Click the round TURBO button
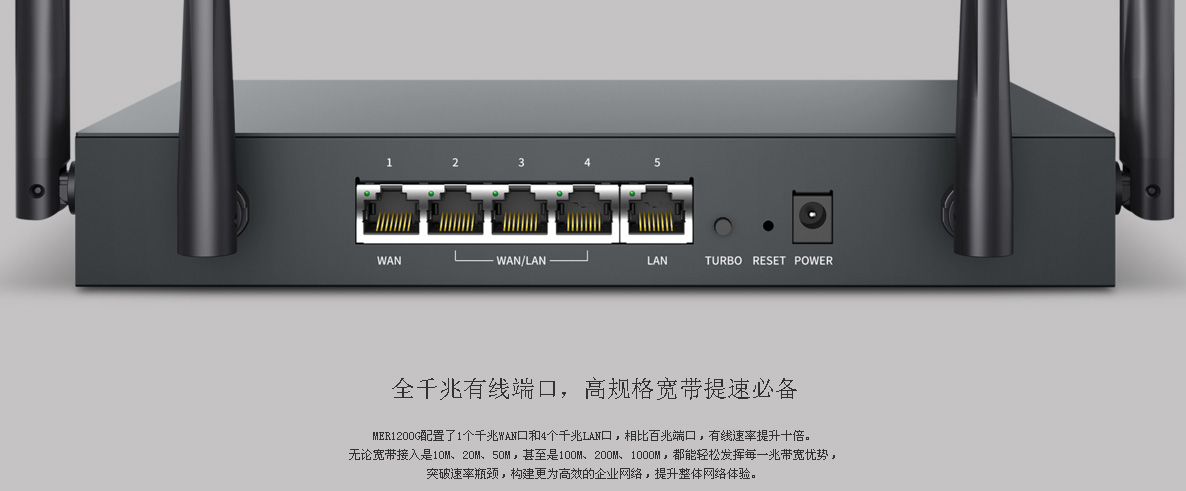Screen dimensions: 1186x491 point(724,225)
